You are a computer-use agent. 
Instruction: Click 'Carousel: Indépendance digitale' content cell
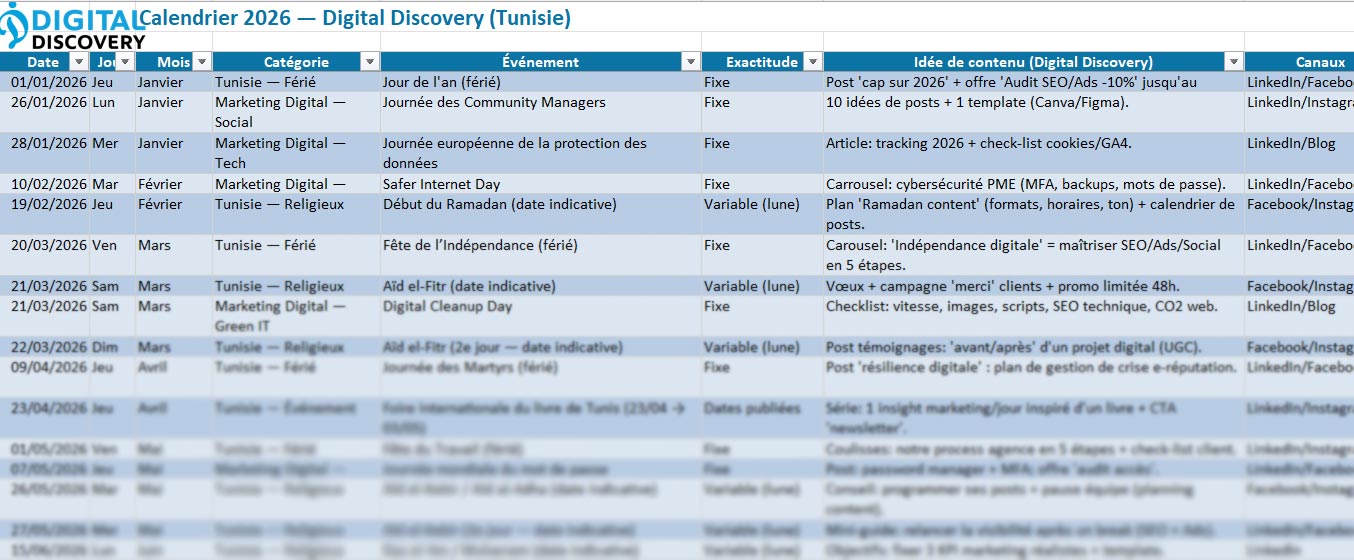(x=1034, y=255)
